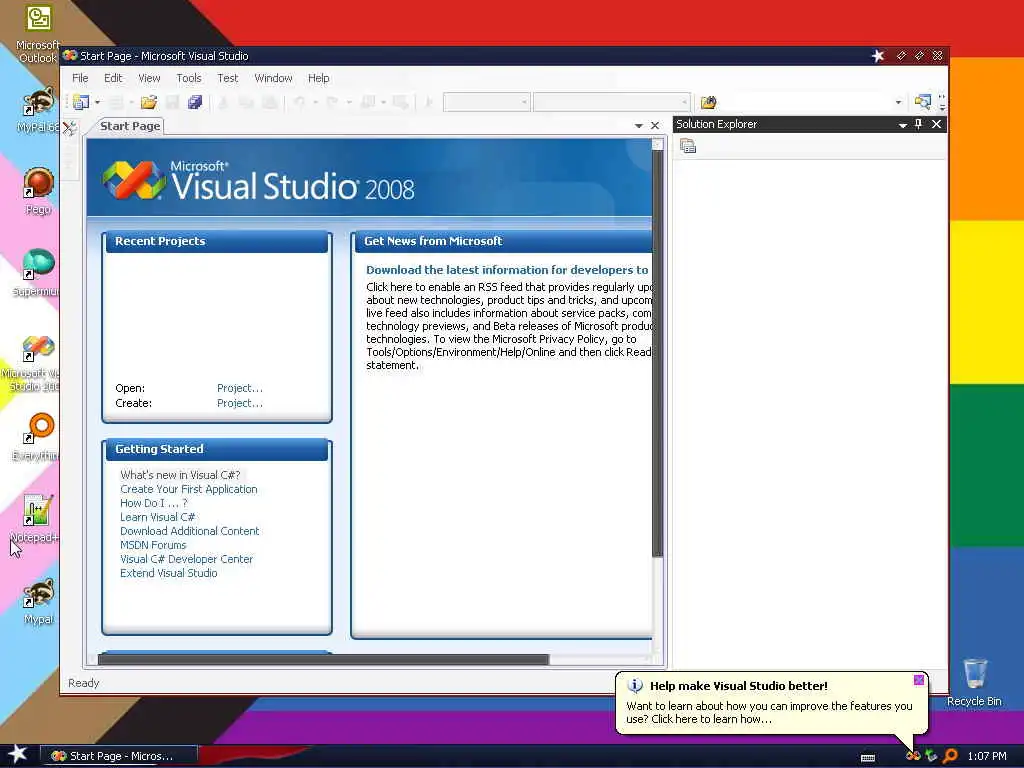Open the View menu
This screenshot has width=1024, height=768.
(x=149, y=78)
